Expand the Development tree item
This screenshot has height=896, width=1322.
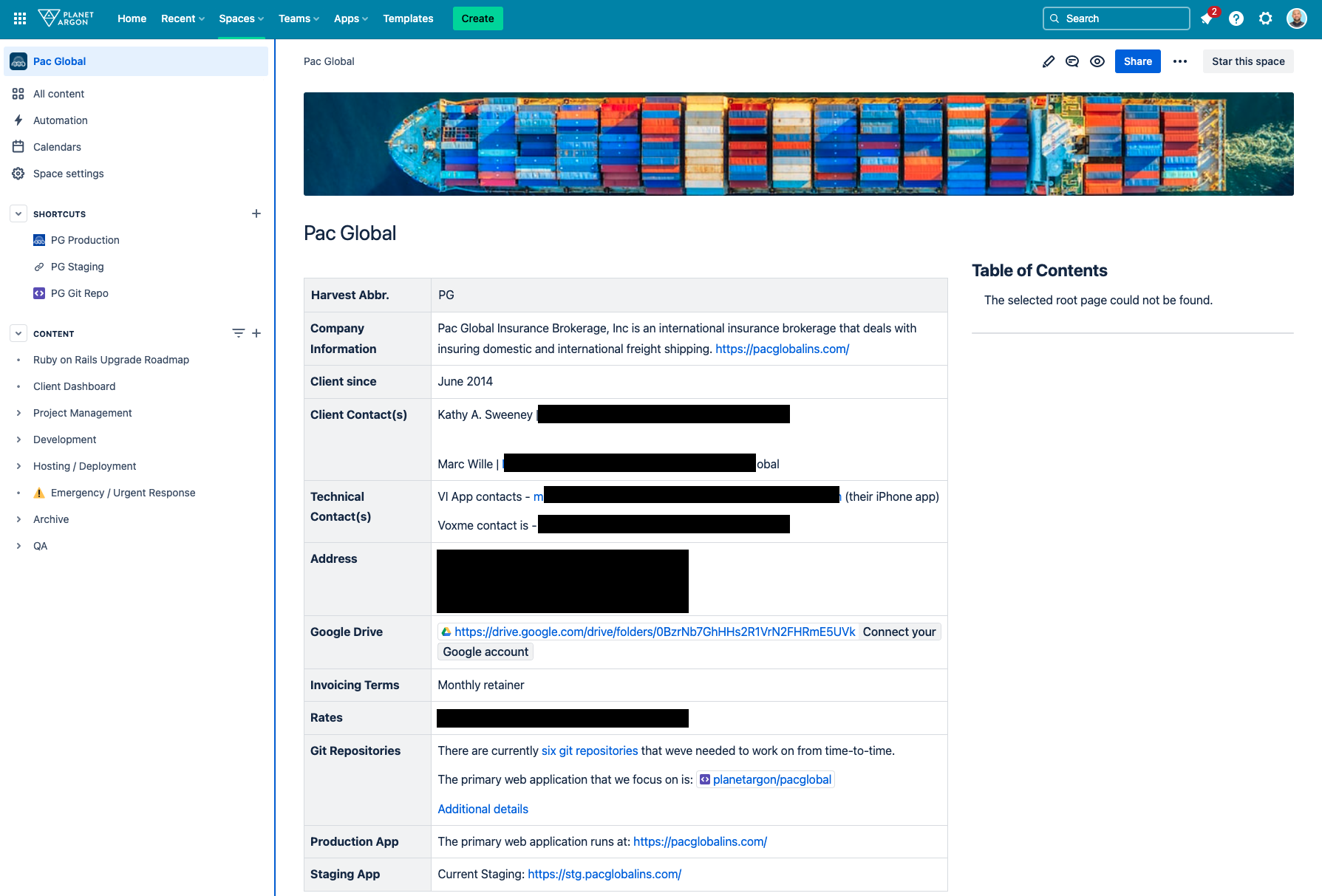click(x=18, y=440)
